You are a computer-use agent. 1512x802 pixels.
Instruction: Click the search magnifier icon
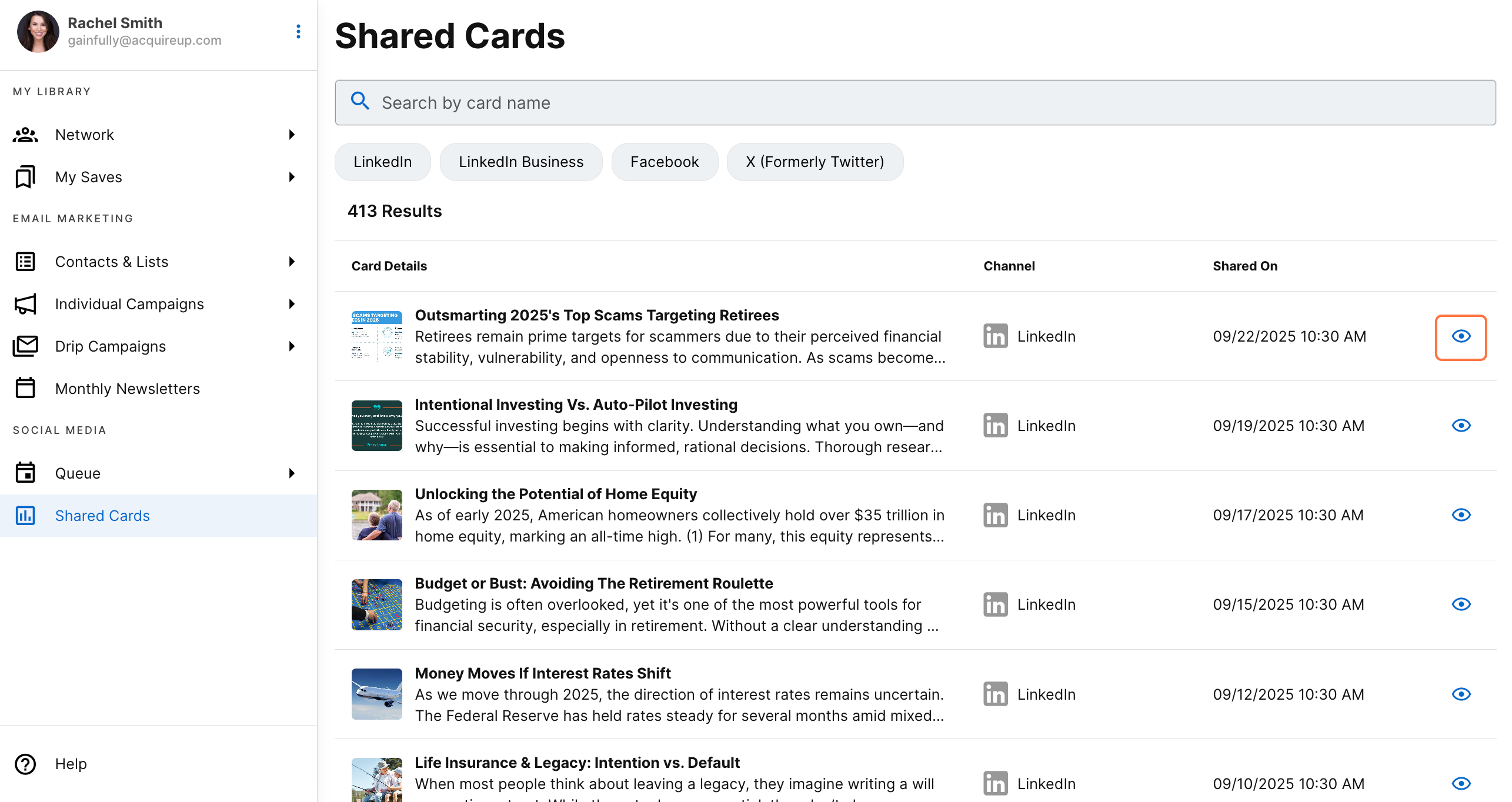[x=360, y=102]
